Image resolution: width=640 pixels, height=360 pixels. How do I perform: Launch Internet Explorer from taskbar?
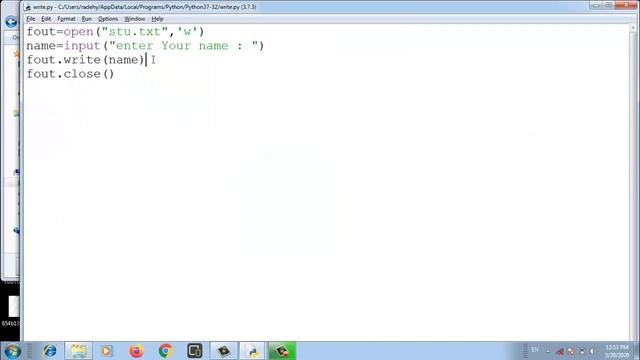(50, 351)
